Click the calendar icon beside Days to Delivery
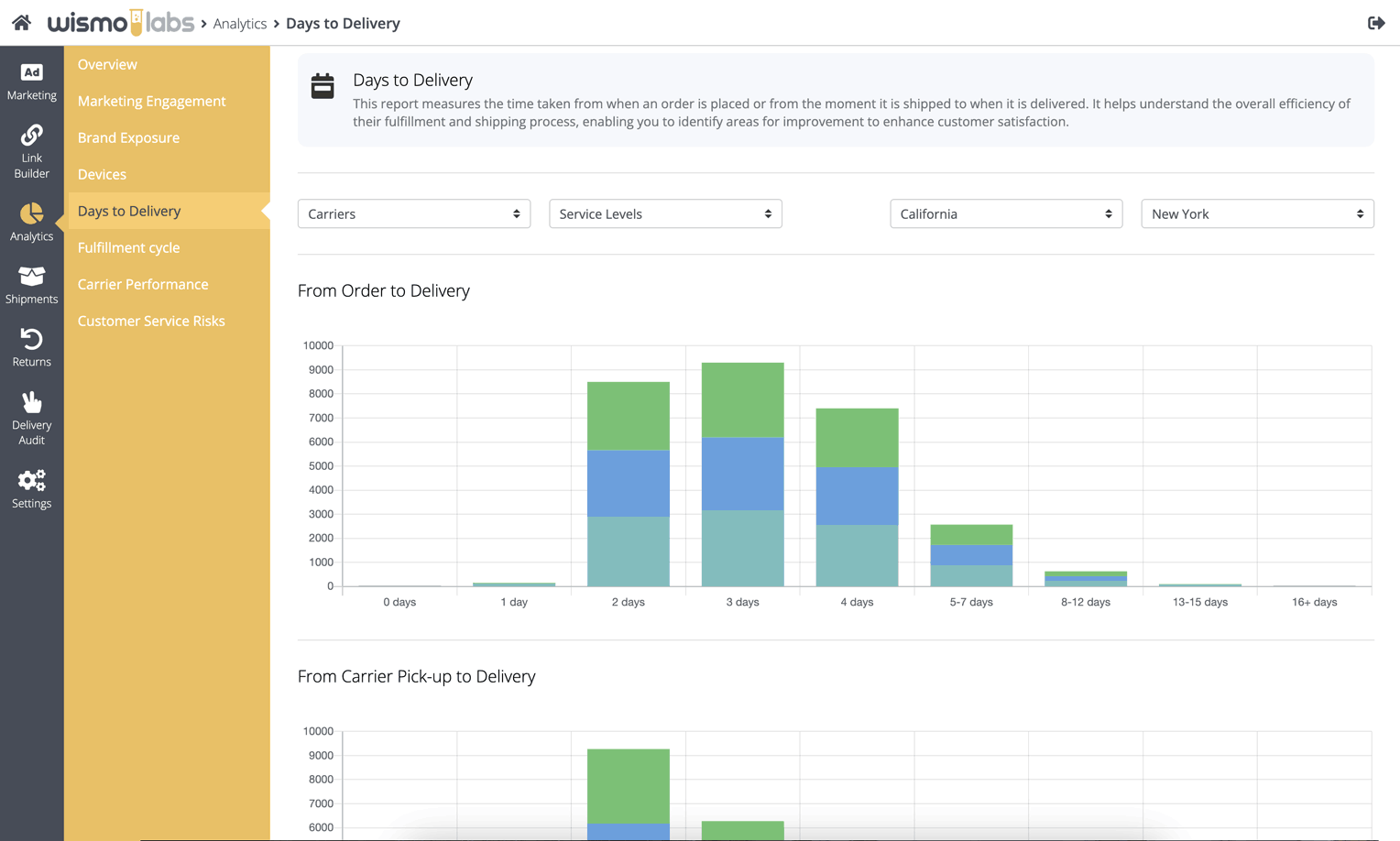This screenshot has height=841, width=1400. [323, 86]
